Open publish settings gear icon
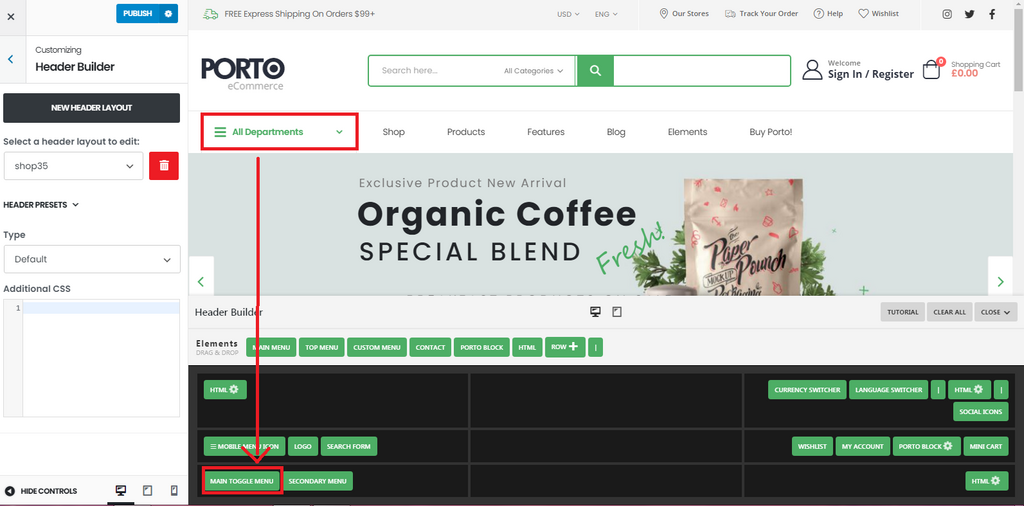The image size is (1024, 506). pyautogui.click(x=168, y=14)
